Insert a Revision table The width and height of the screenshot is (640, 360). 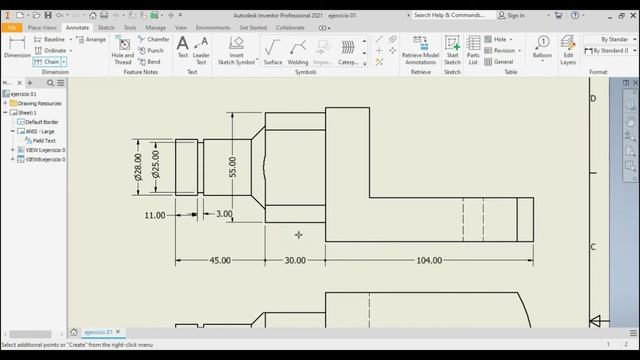tap(500, 50)
